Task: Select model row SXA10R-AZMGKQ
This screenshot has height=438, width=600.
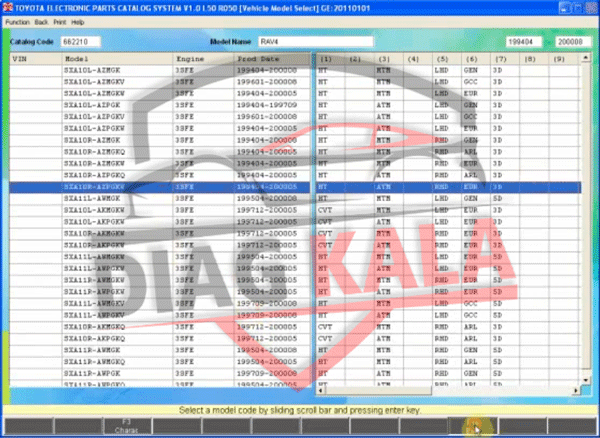Action: [x=295, y=152]
